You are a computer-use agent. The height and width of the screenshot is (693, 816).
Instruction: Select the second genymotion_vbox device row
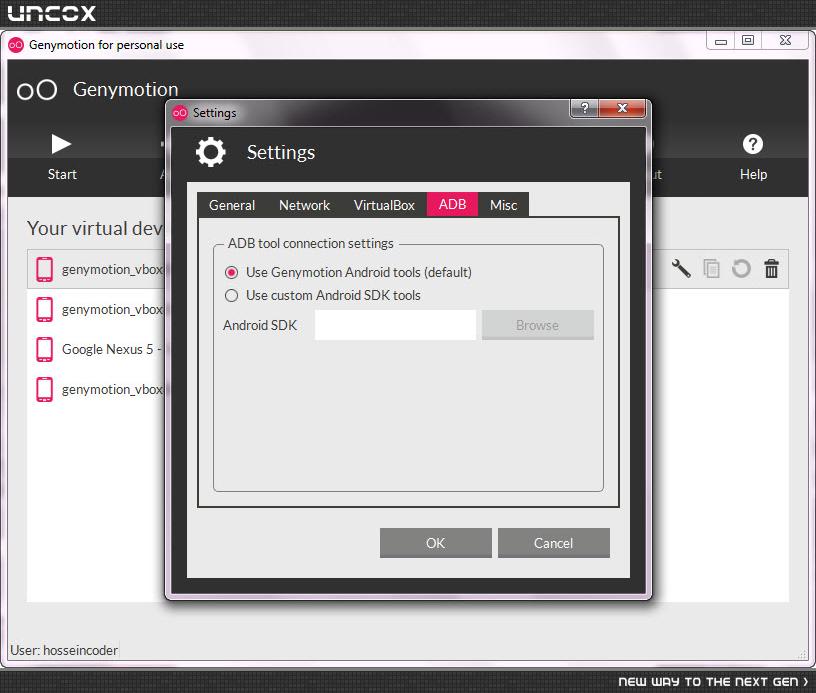tap(96, 309)
